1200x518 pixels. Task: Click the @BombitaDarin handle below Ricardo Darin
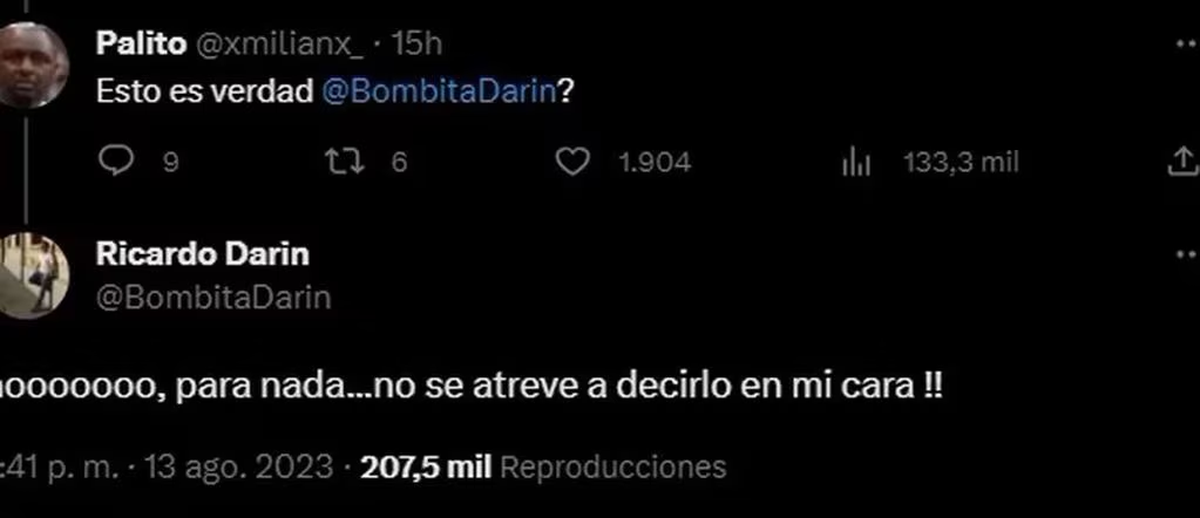click(x=214, y=298)
